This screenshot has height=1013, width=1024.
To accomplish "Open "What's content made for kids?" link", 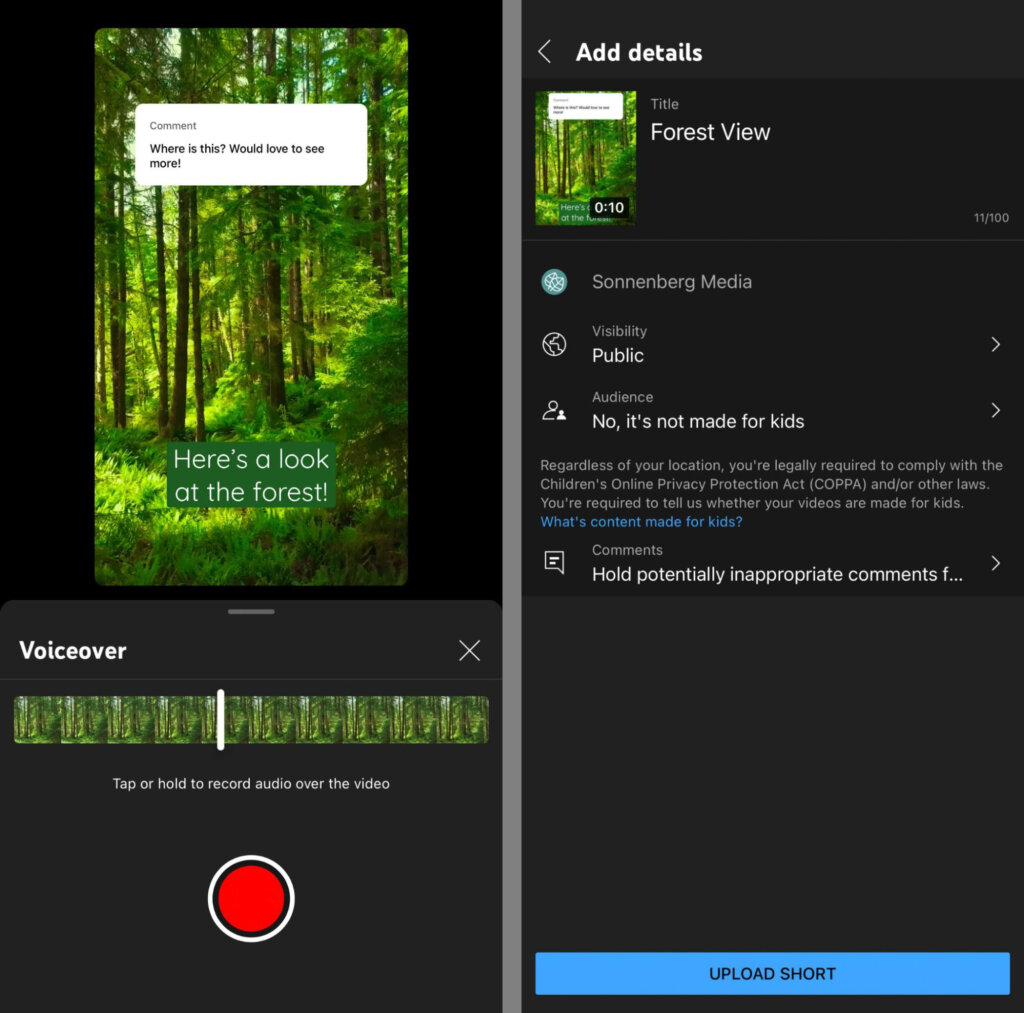I will [641, 522].
